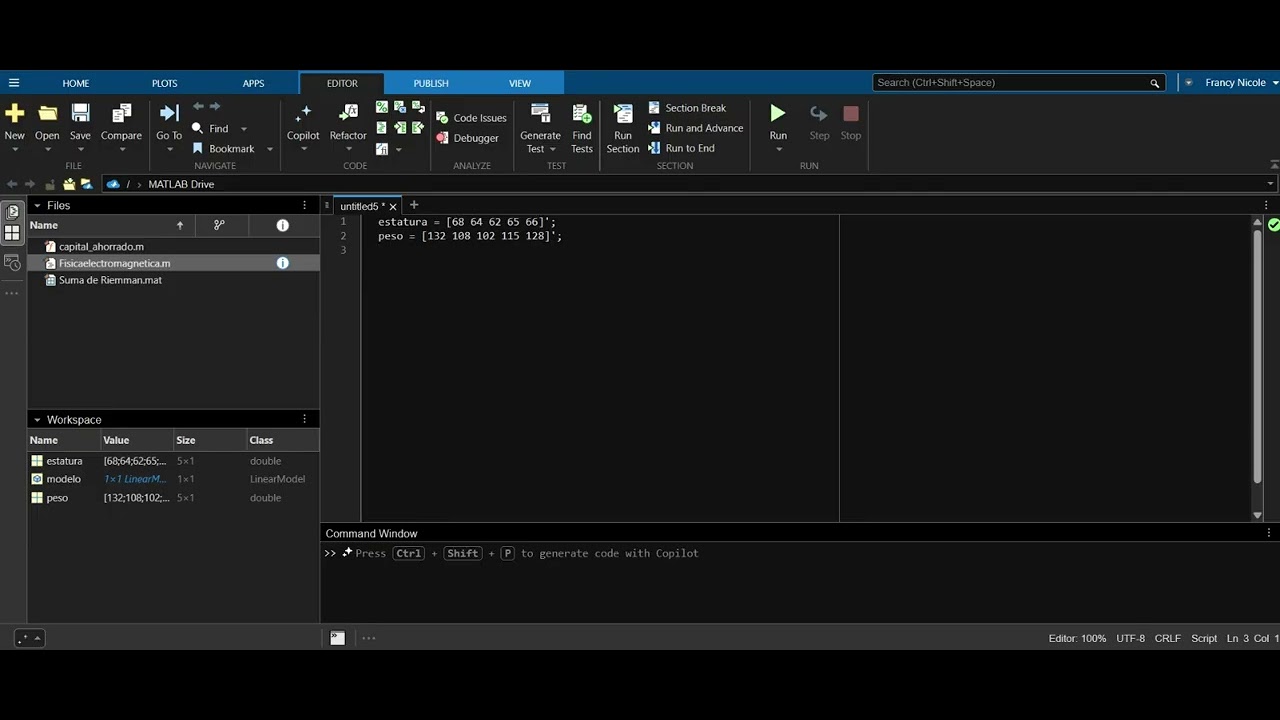Click the Step debug icon
Screen dimensions: 1280x720
click(x=819, y=113)
